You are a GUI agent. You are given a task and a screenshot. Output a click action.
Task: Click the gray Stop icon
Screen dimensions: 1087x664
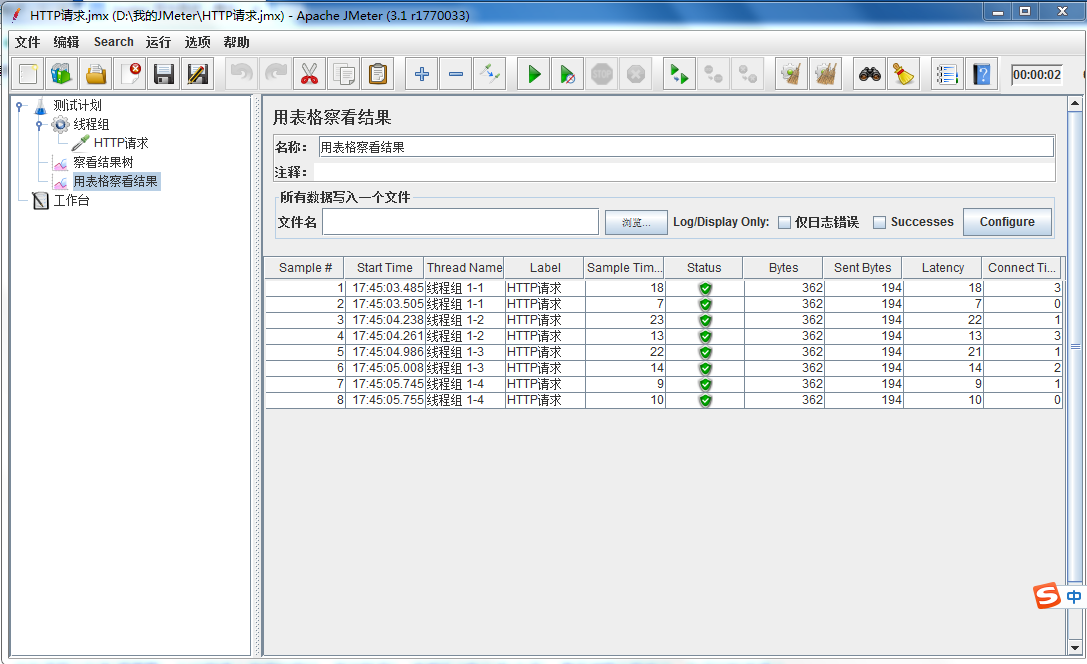point(602,74)
